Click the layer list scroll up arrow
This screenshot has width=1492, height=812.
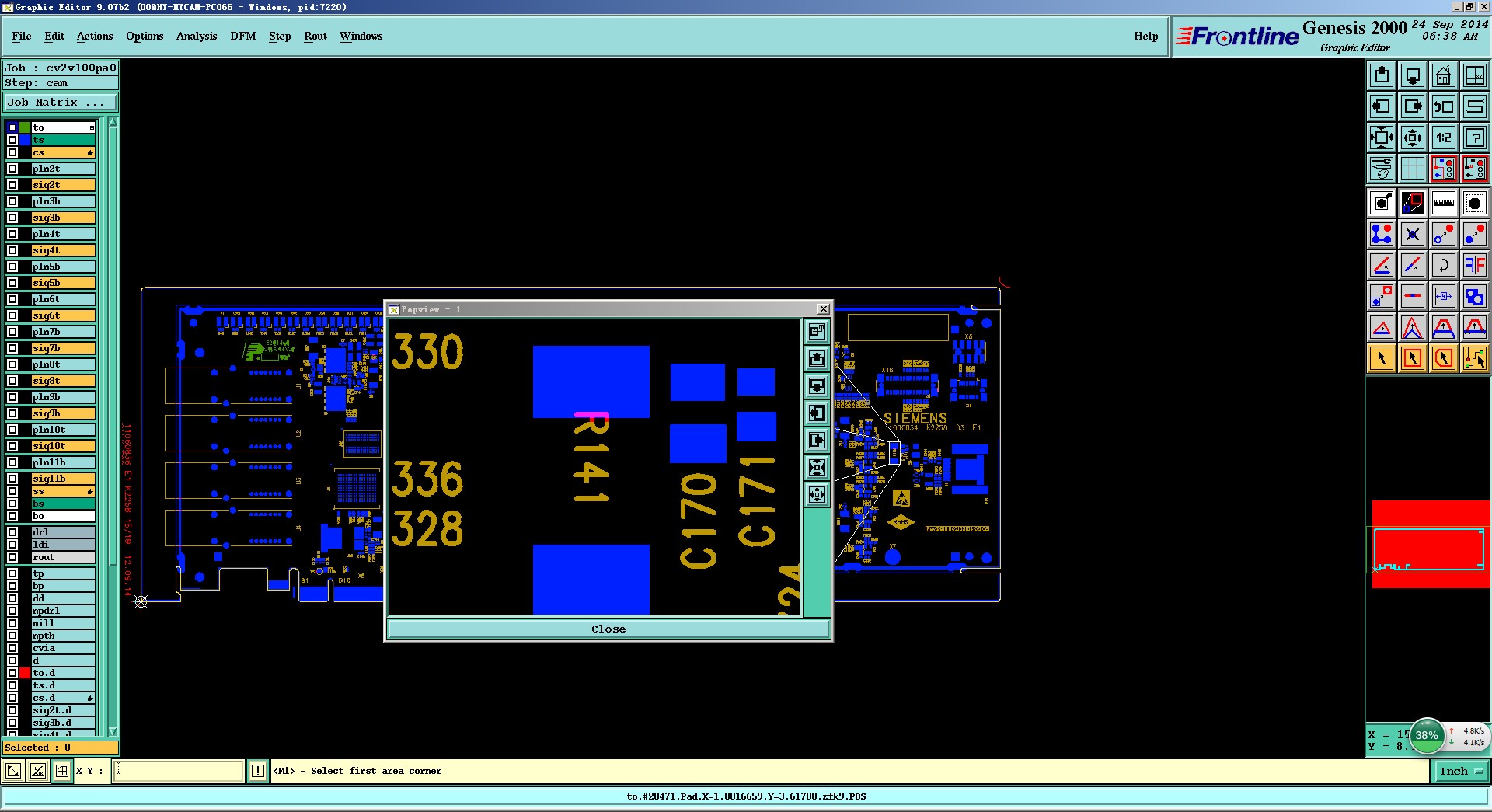[x=113, y=122]
